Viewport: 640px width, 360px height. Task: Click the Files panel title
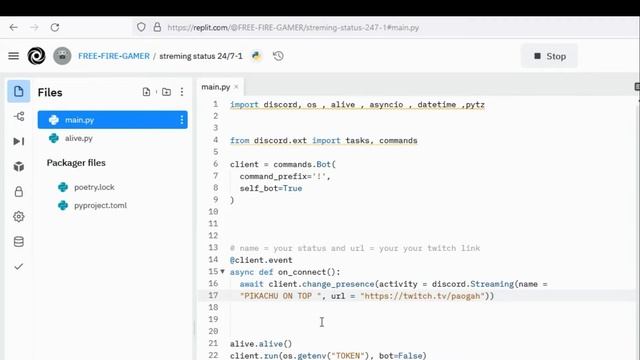tap(50, 93)
